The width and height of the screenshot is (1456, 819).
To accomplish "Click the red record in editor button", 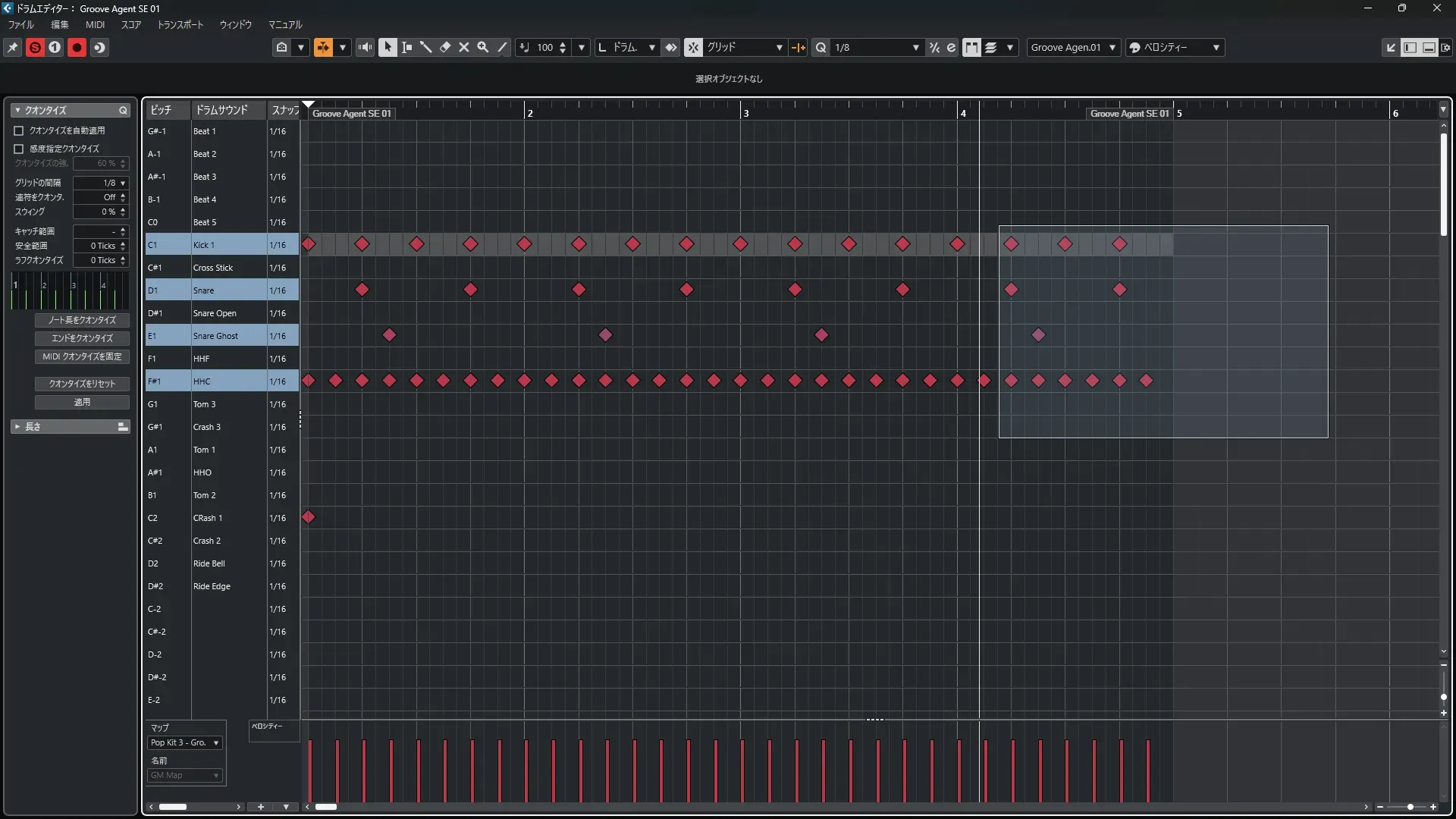I will [77, 47].
